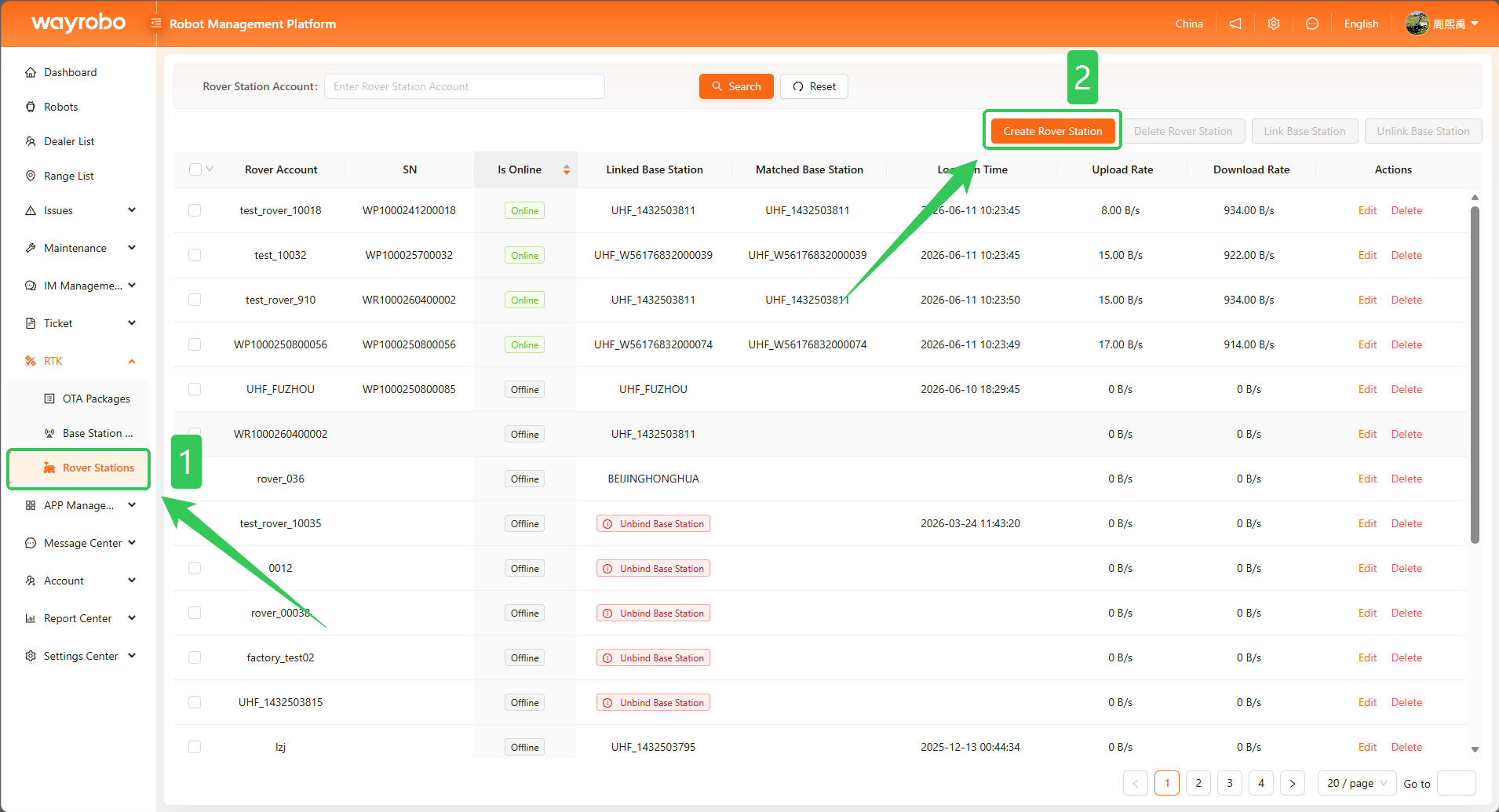Image resolution: width=1499 pixels, height=812 pixels.
Task: Open the user account dropdown arrow
Action: click(x=1475, y=24)
